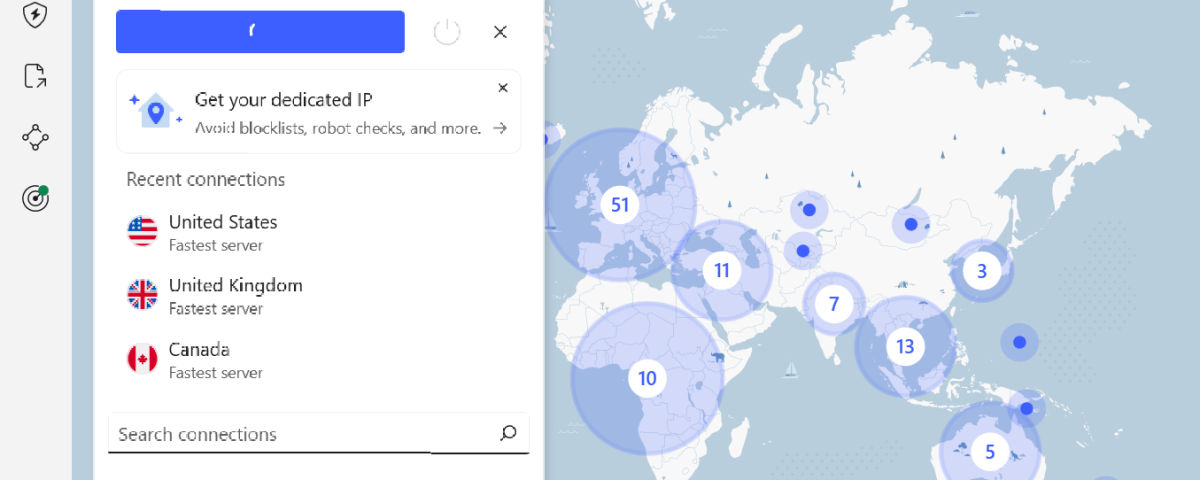
Task: Click the X next to the power icon
Action: [501, 32]
